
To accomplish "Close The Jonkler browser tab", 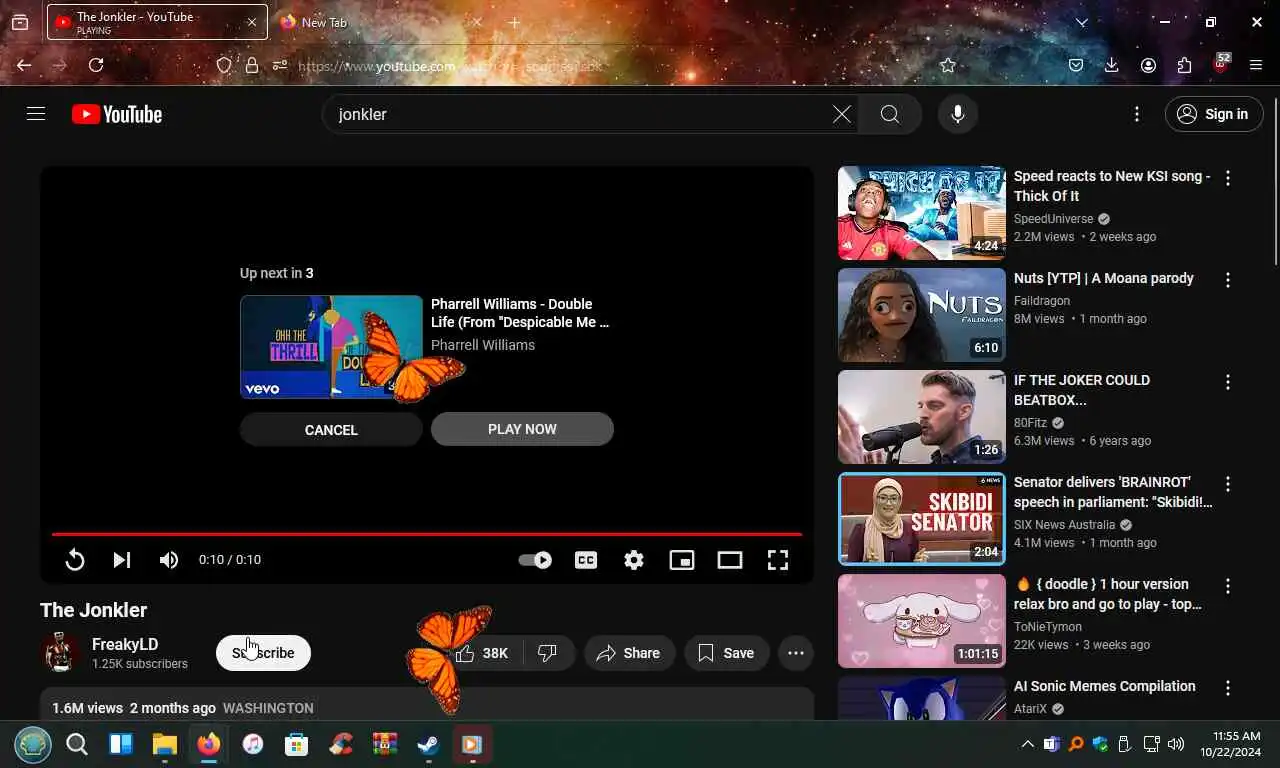I will tap(251, 22).
